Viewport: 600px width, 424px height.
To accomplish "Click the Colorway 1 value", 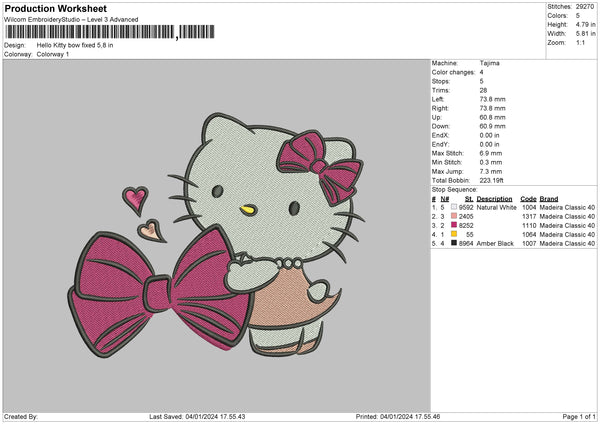I will point(55,53).
